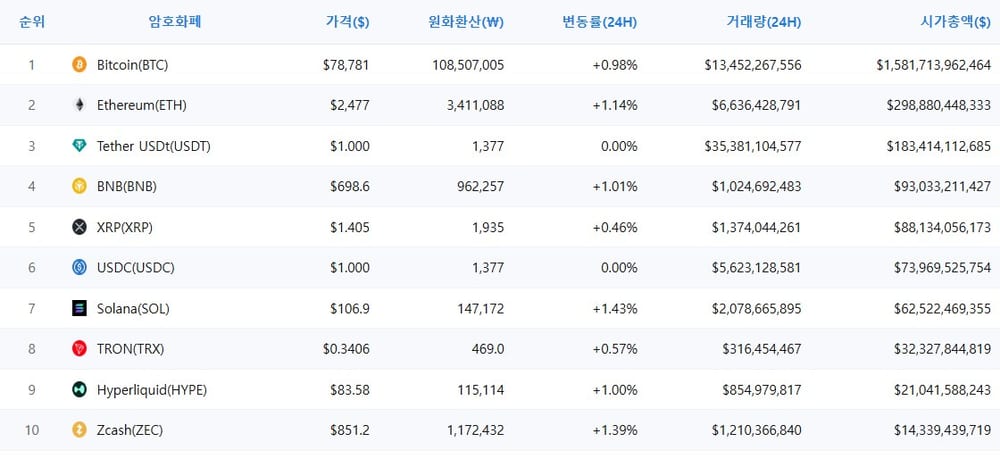
Task: Click the Solana logo icon
Action: (x=79, y=309)
